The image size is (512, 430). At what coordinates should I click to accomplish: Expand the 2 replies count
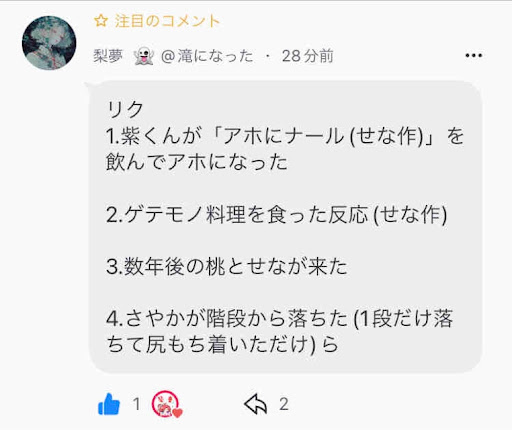(x=284, y=404)
